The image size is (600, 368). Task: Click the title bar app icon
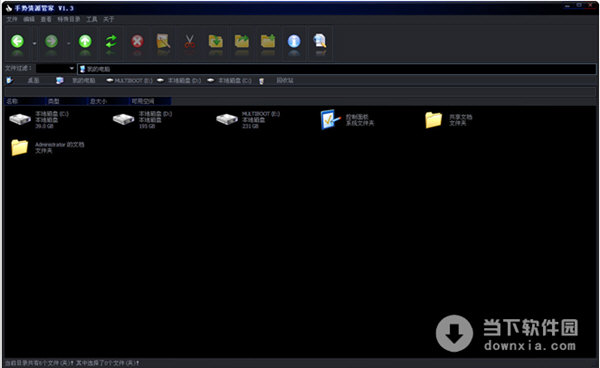point(9,8)
